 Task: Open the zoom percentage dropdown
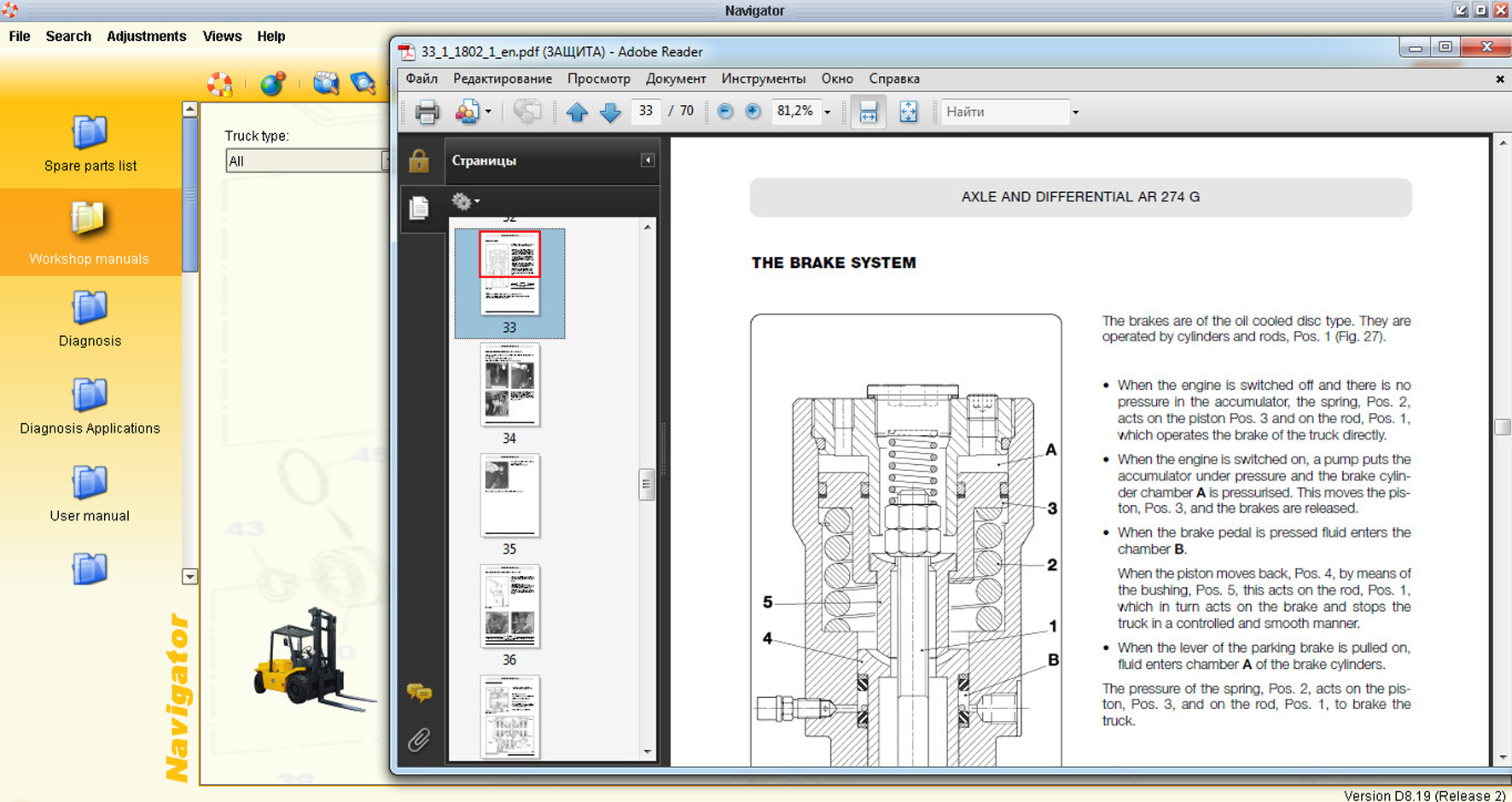(x=827, y=112)
